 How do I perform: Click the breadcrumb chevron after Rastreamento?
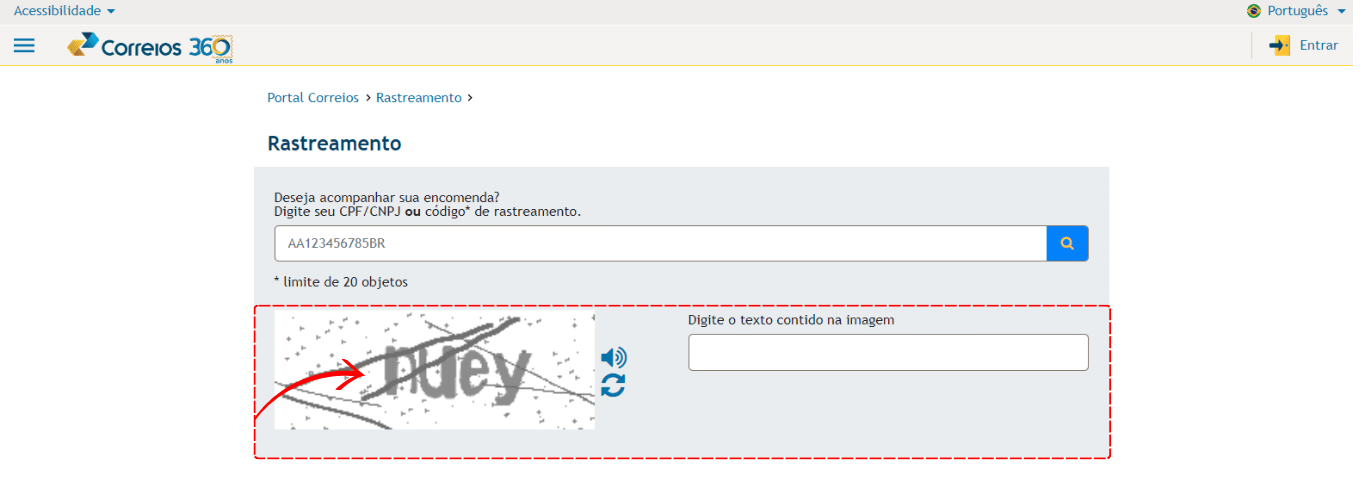(x=470, y=98)
